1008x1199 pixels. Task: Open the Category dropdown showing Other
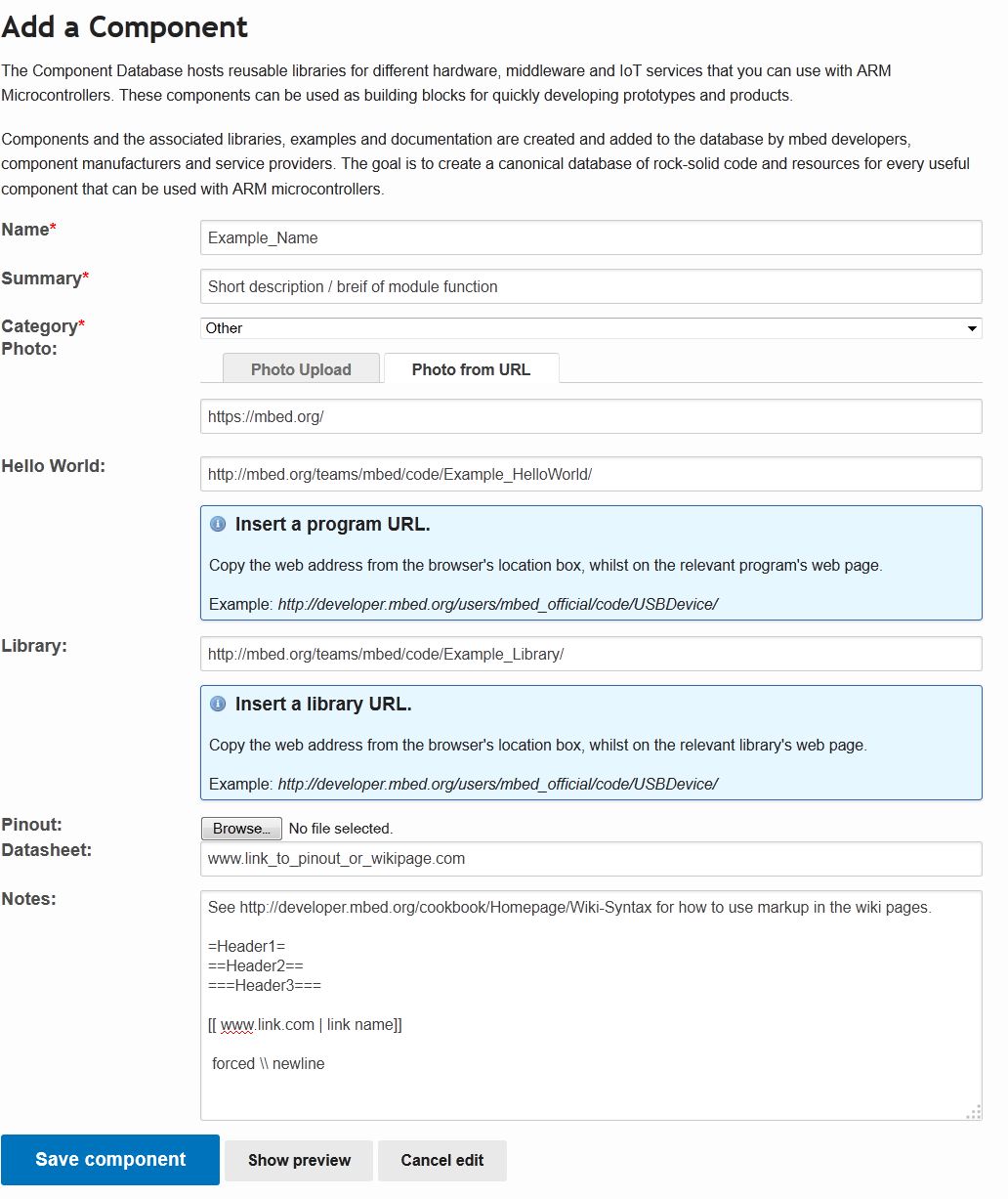pos(590,328)
